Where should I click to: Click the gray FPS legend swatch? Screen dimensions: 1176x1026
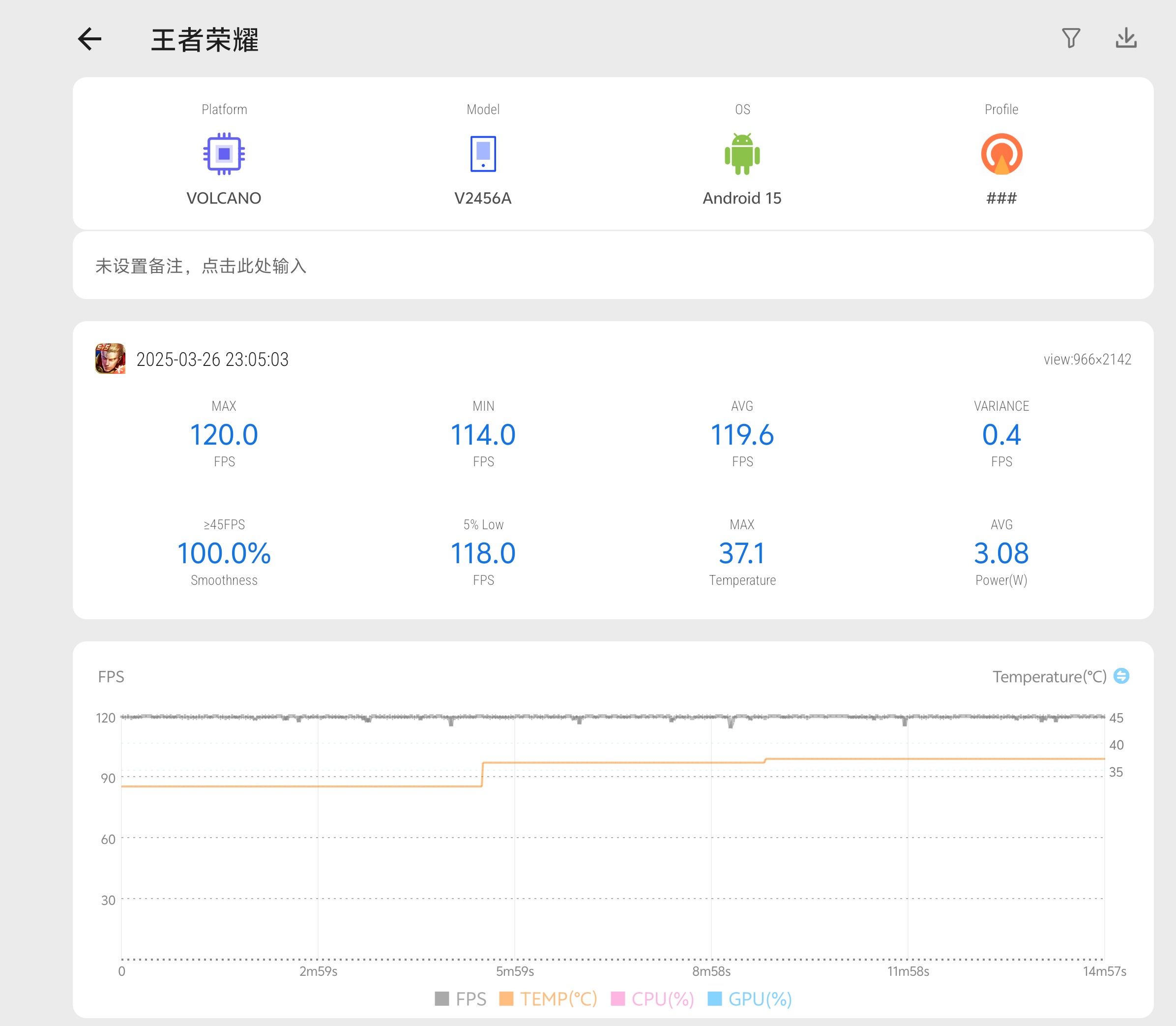[442, 998]
